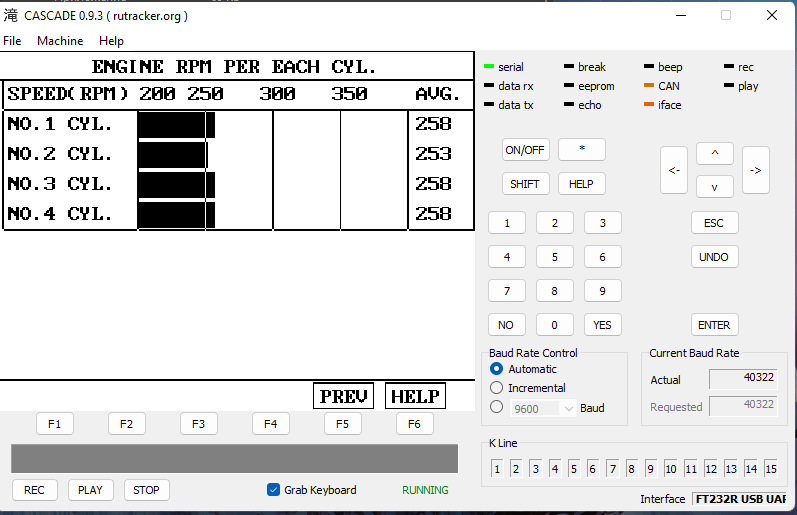Open the File menu
The height and width of the screenshot is (515, 797).
[12, 41]
